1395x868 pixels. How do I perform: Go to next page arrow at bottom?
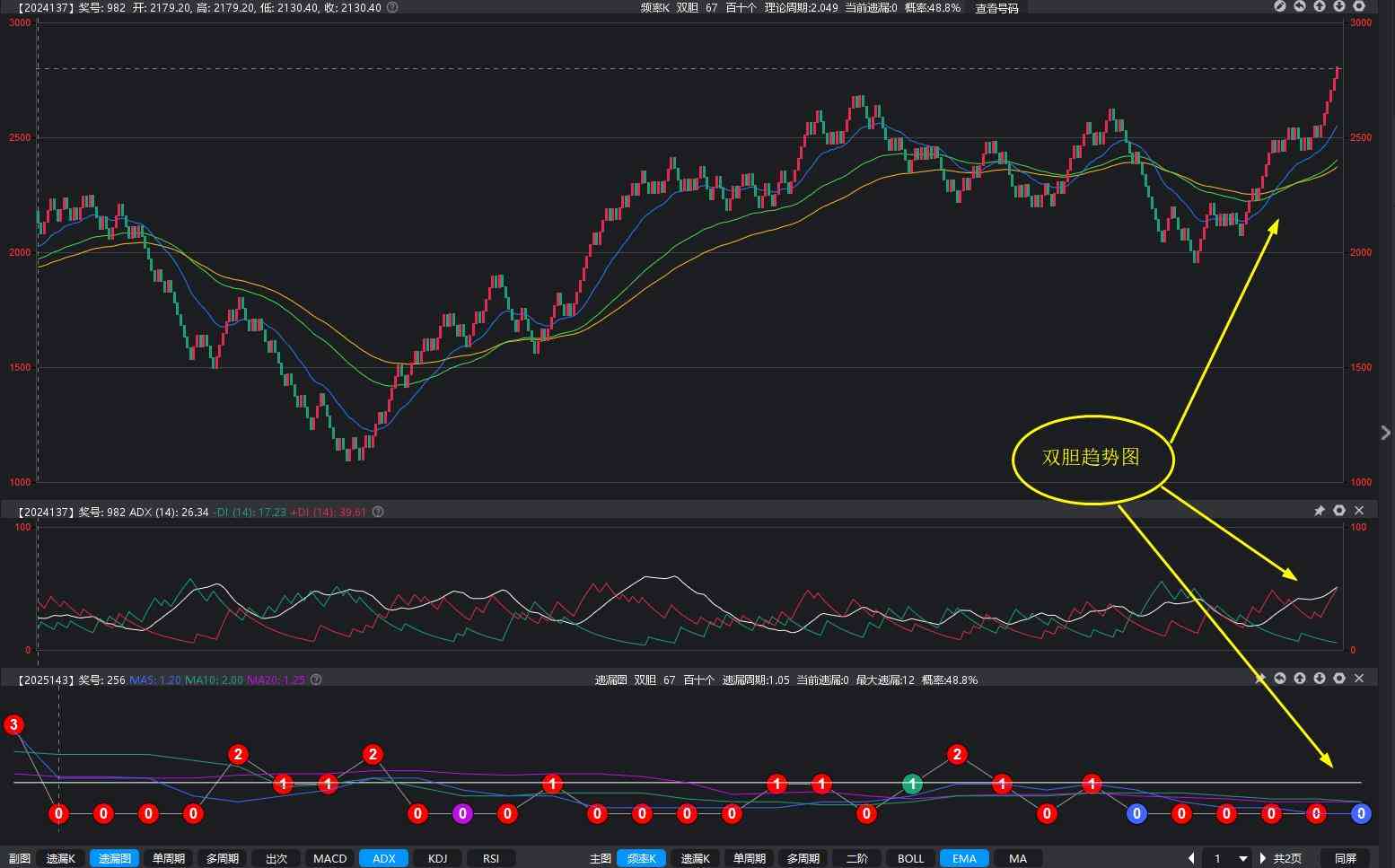pos(1263,859)
